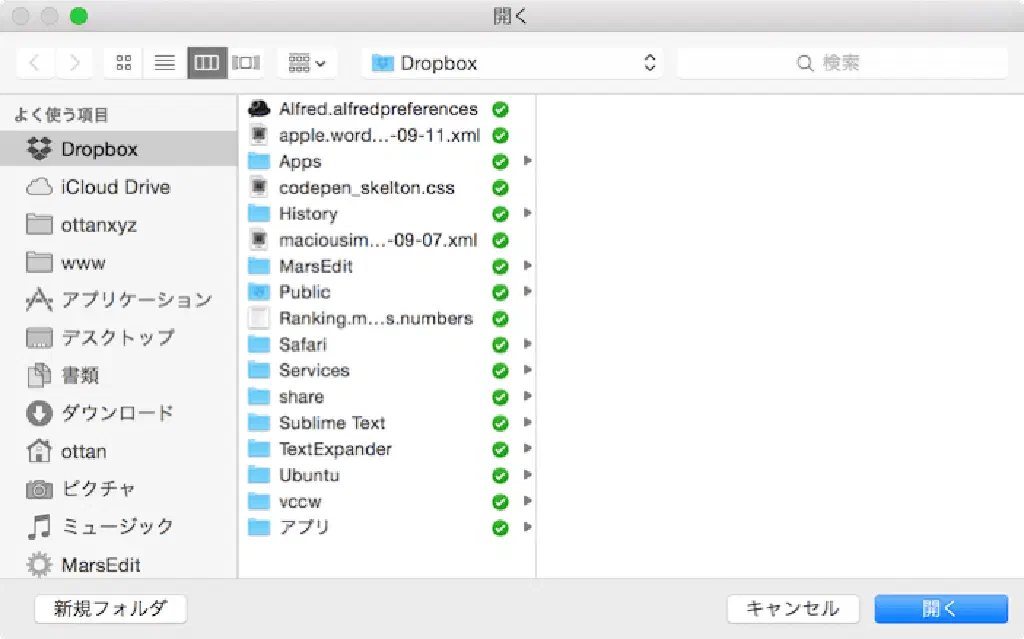The width and height of the screenshot is (1024, 639).
Task: Click the ピクチャ camera icon
Action: tap(39, 489)
